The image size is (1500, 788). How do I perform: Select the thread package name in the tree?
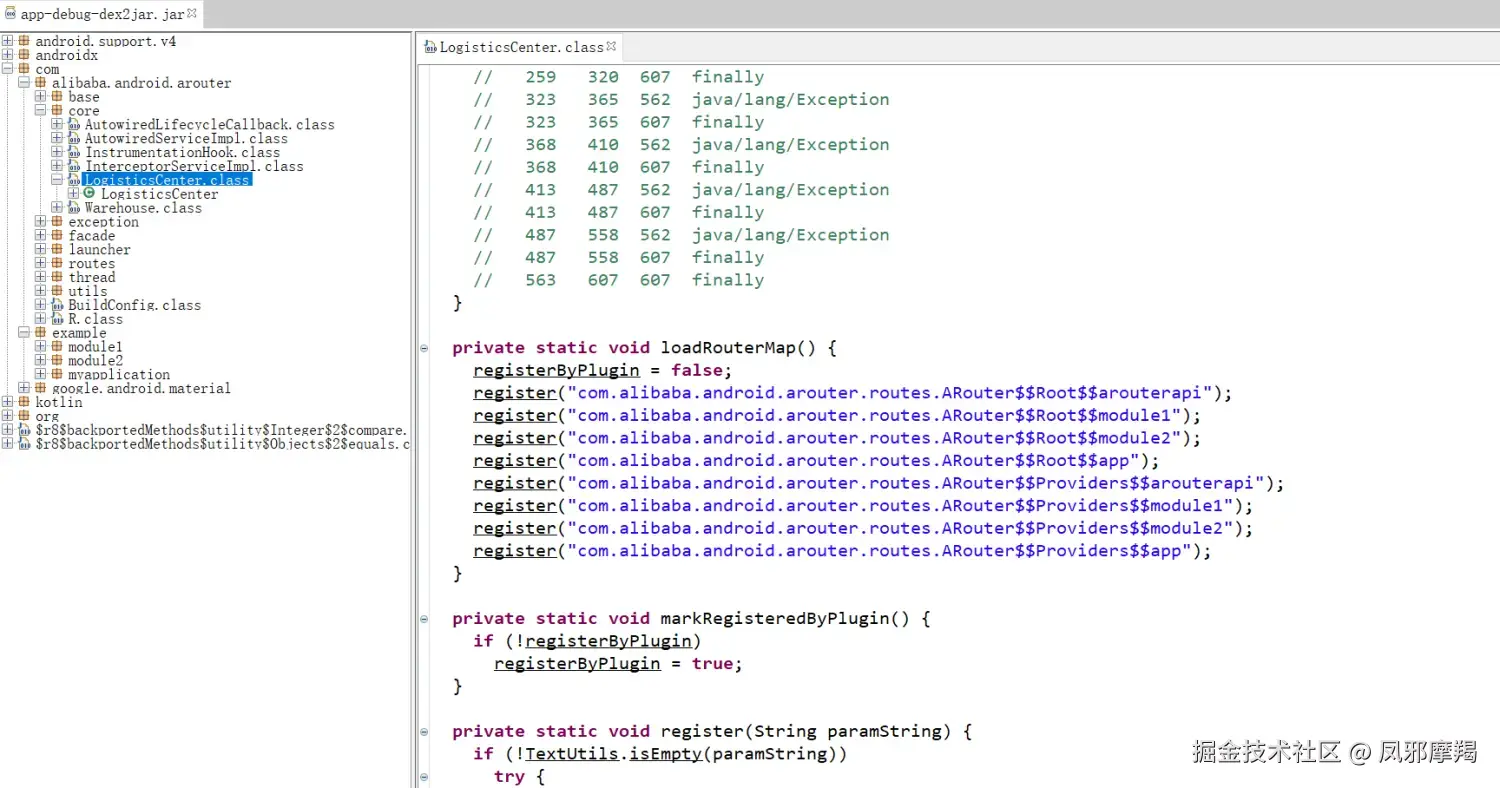pos(92,278)
